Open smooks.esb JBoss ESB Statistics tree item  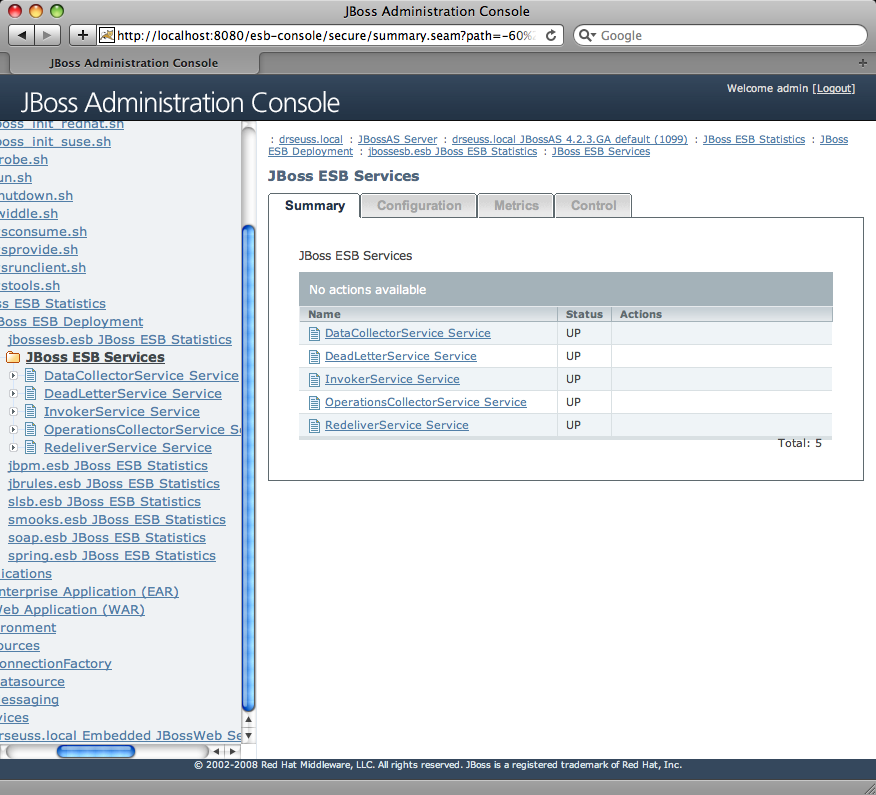117,519
